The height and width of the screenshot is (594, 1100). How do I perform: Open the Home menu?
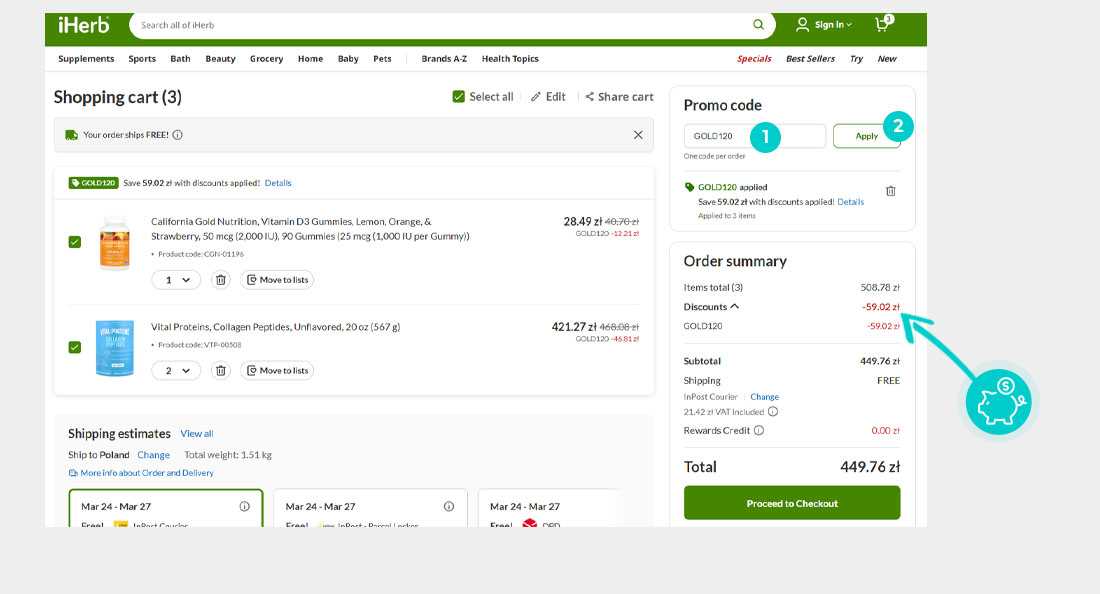tap(310, 59)
